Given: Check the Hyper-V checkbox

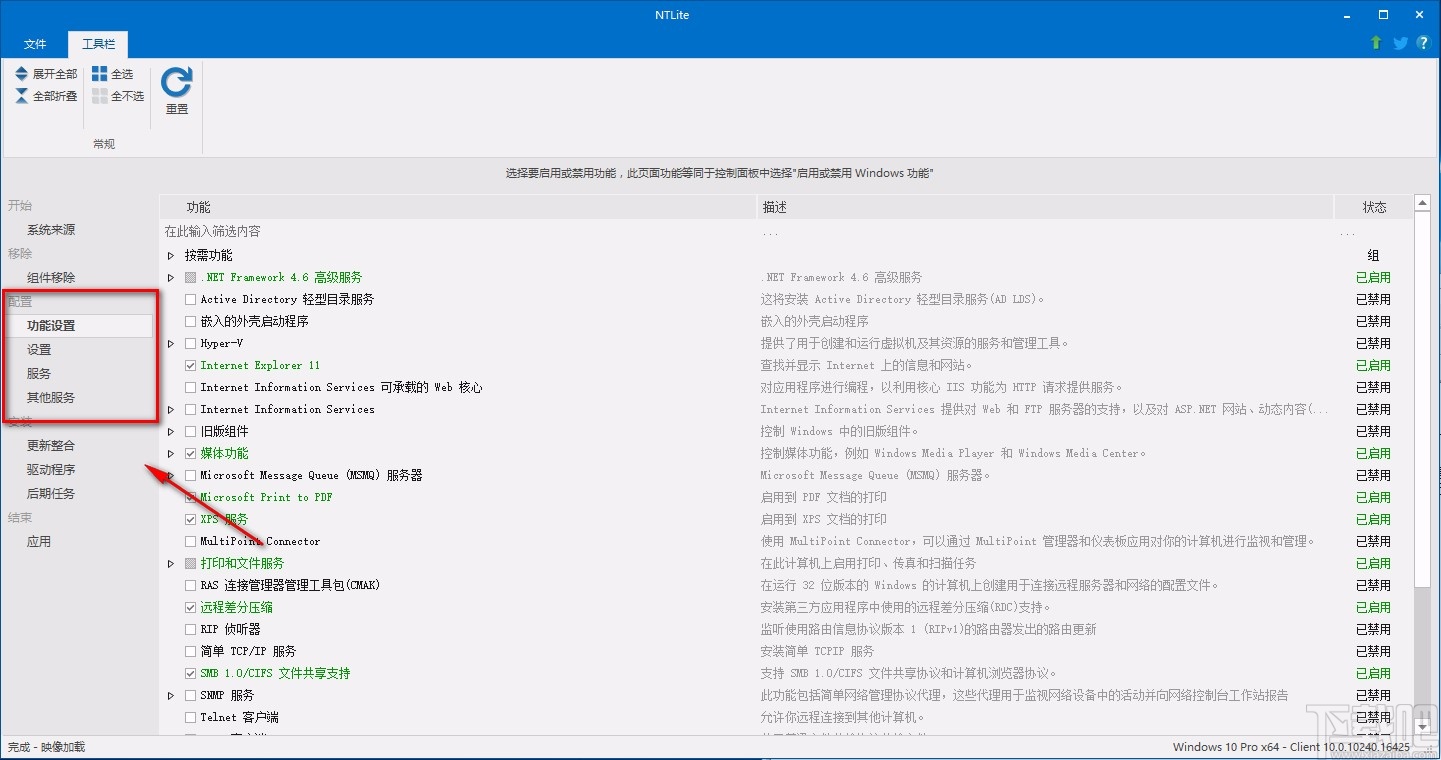Looking at the screenshot, I should 190,343.
